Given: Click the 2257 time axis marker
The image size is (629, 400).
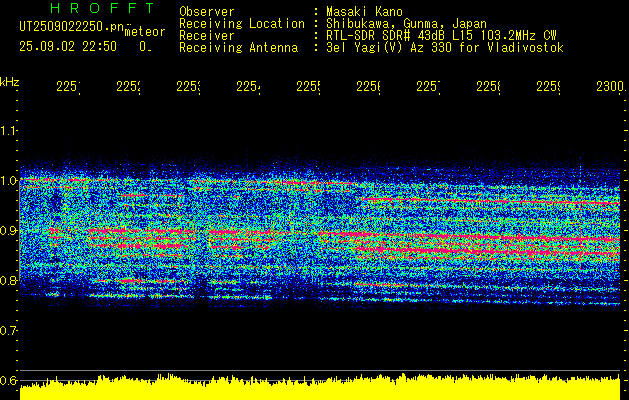Looking at the screenshot, I should tap(428, 87).
